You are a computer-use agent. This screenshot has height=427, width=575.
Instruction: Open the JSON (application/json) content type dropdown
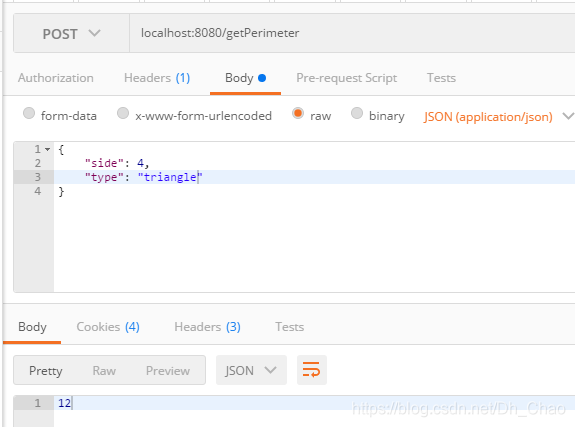point(498,117)
